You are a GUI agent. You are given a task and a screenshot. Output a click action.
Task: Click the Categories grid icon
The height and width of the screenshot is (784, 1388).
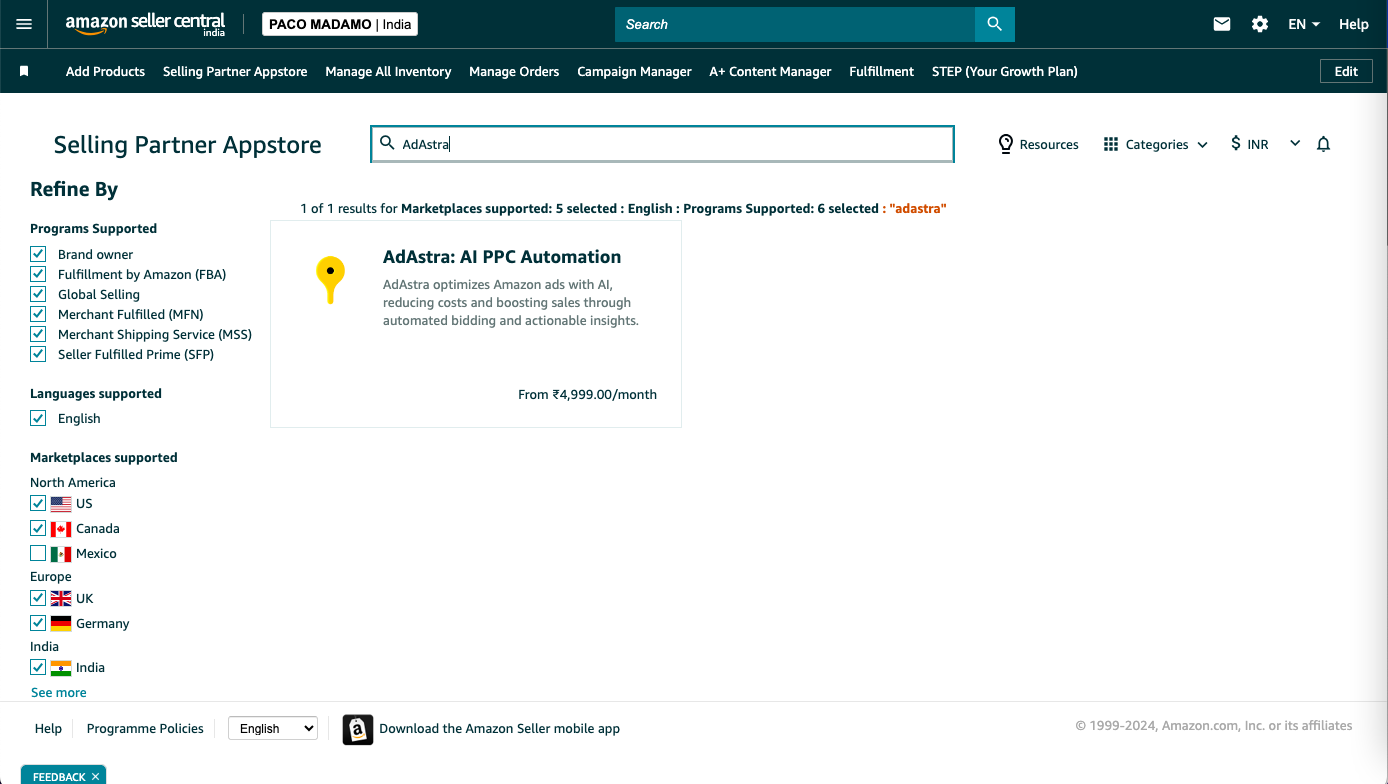pos(1111,144)
